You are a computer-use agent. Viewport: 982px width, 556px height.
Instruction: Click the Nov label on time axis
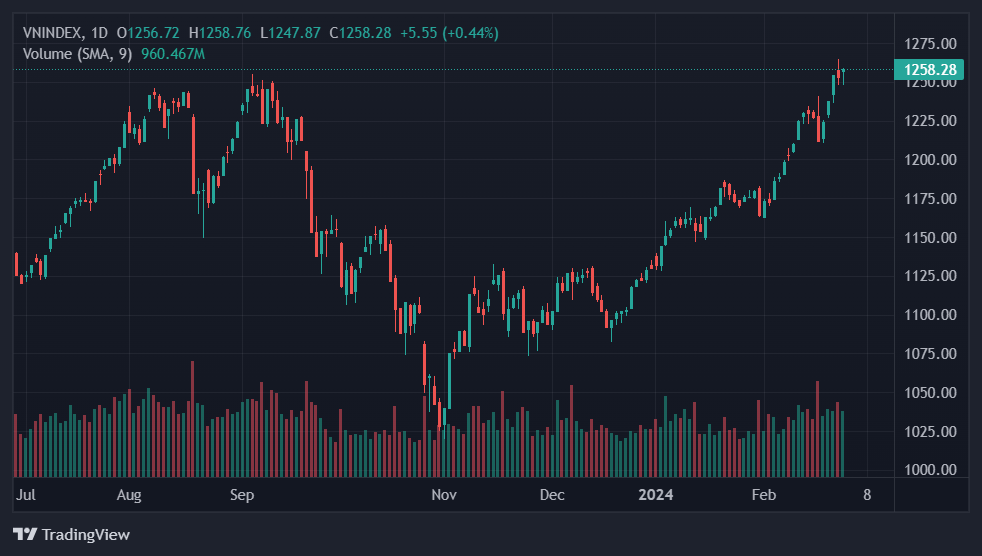click(x=444, y=495)
